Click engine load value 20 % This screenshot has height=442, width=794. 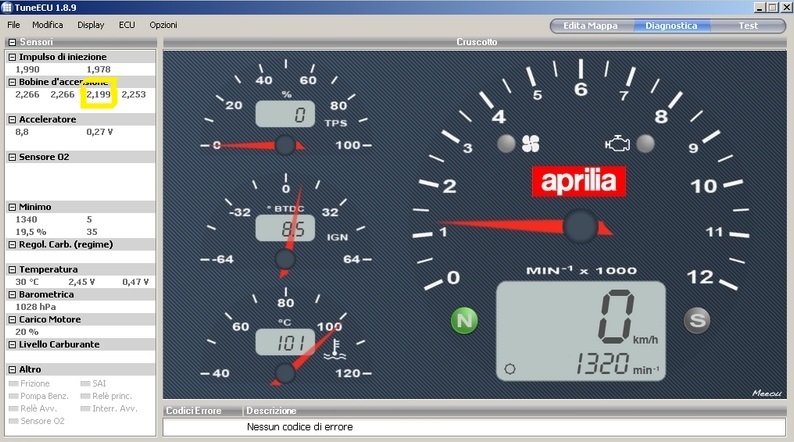pyautogui.click(x=27, y=332)
